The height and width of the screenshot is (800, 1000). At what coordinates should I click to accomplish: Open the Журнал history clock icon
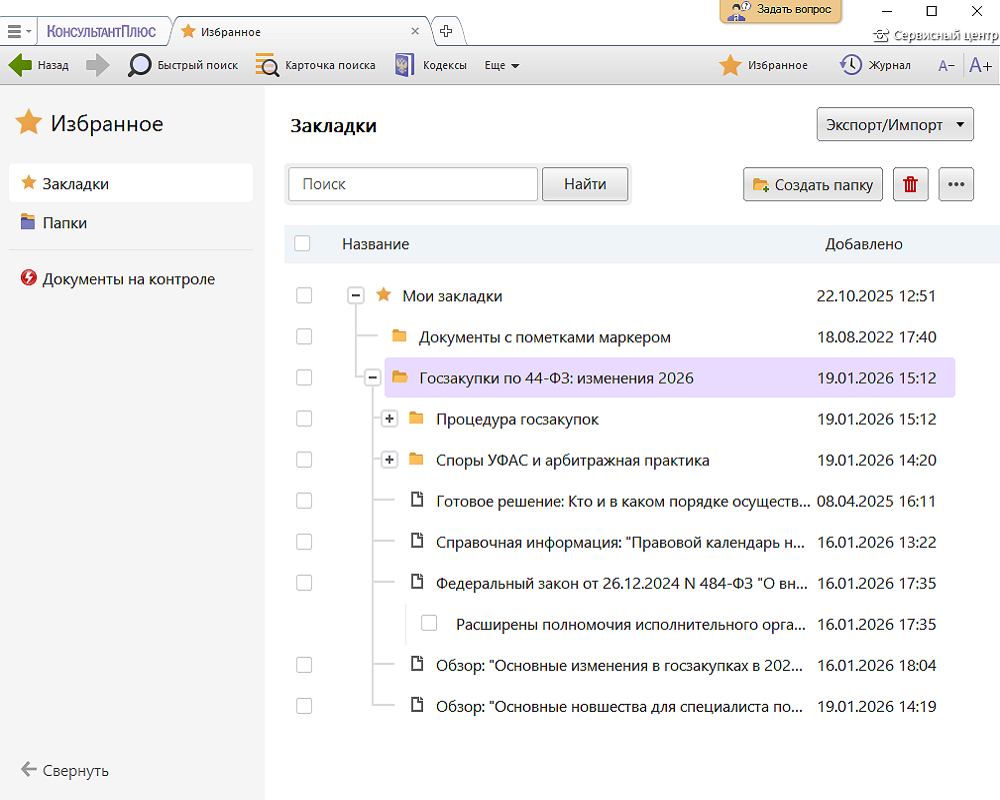pyautogui.click(x=850, y=65)
